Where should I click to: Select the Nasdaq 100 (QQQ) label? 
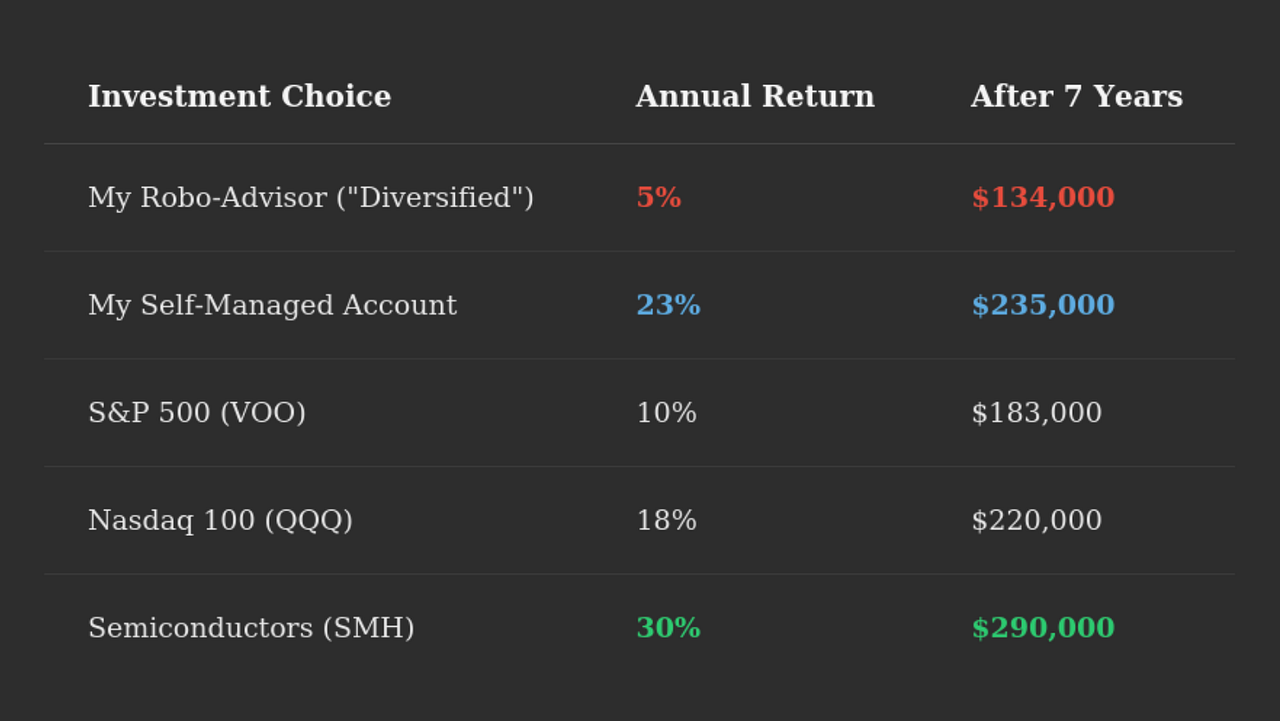pos(220,521)
